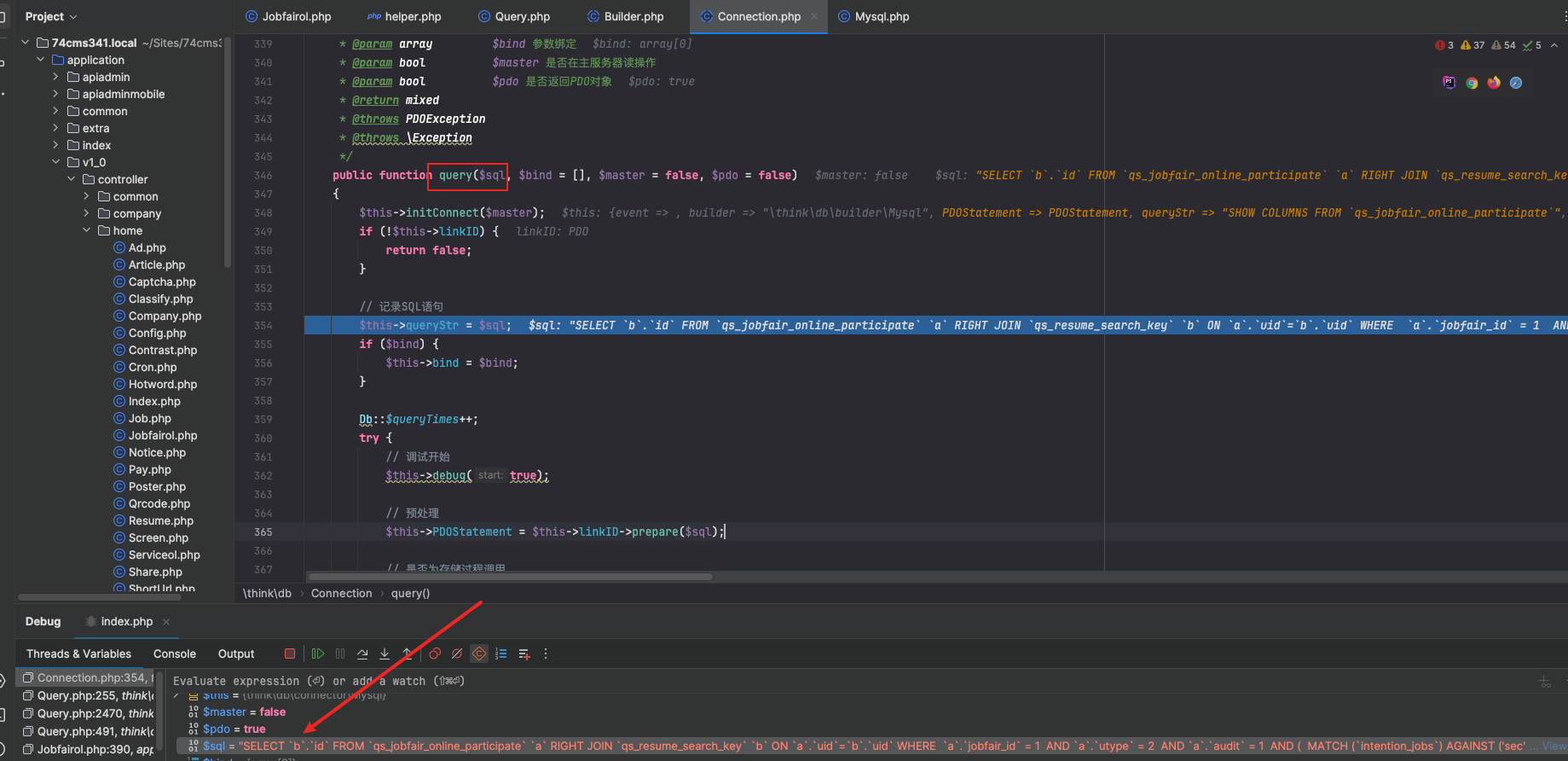Resume program execution
The image size is (1568, 761).
(317, 654)
